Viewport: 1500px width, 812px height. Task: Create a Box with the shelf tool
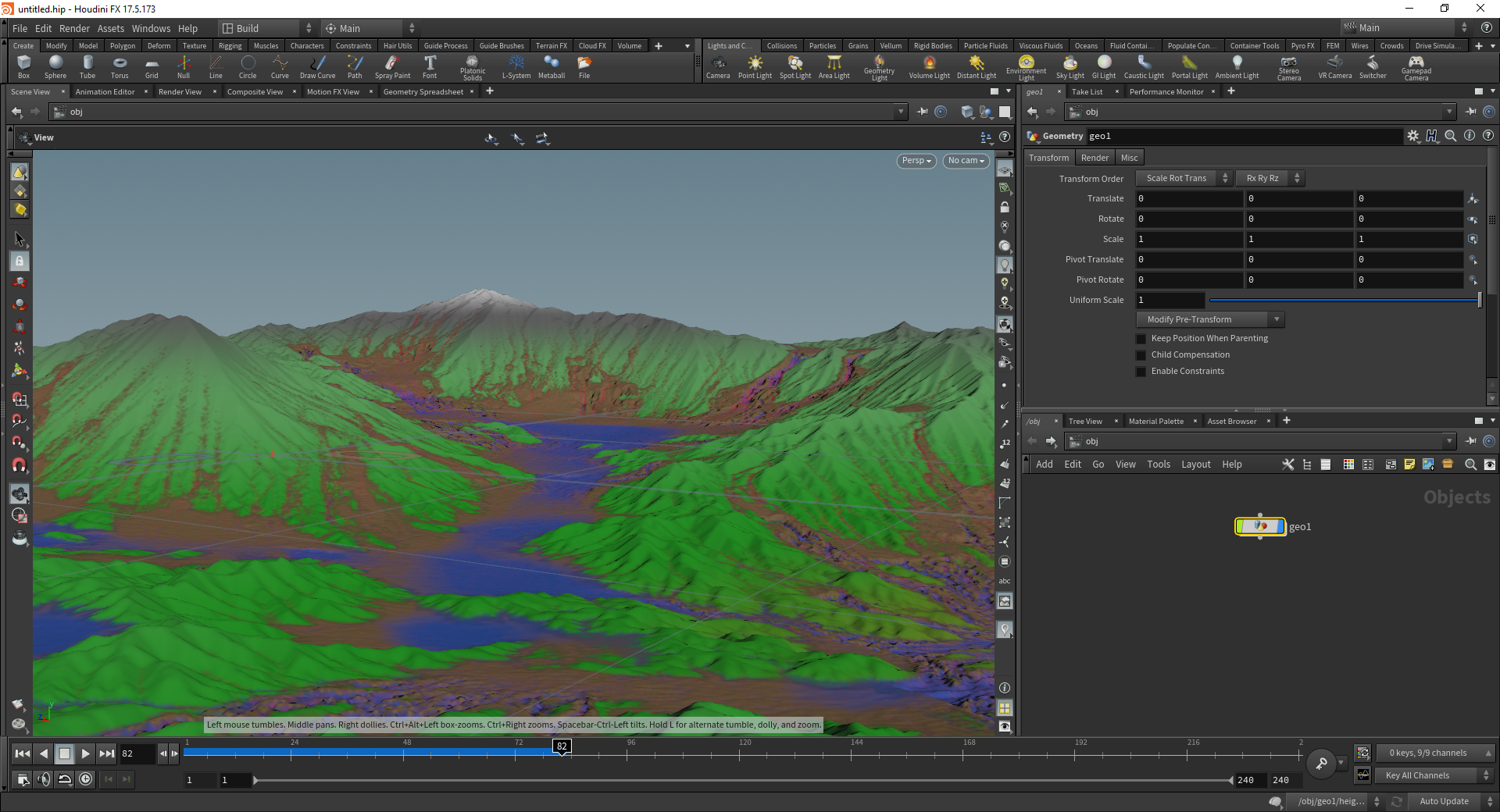[23, 67]
